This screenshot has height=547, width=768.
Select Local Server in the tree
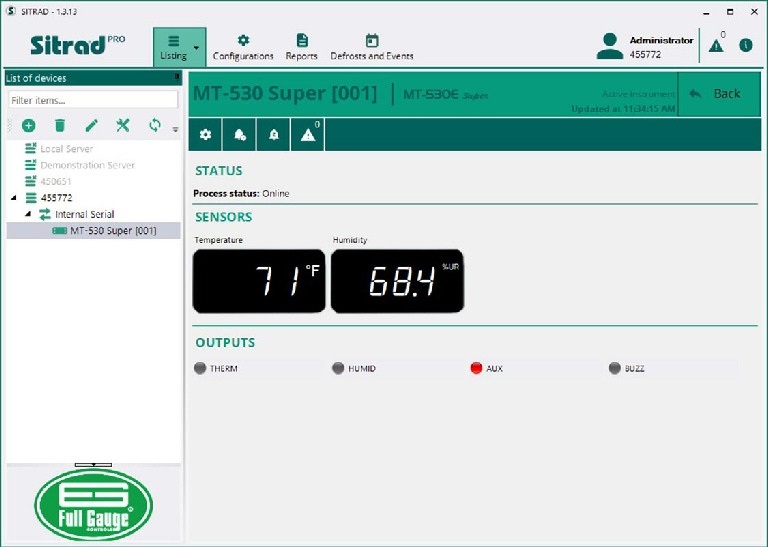click(x=66, y=148)
